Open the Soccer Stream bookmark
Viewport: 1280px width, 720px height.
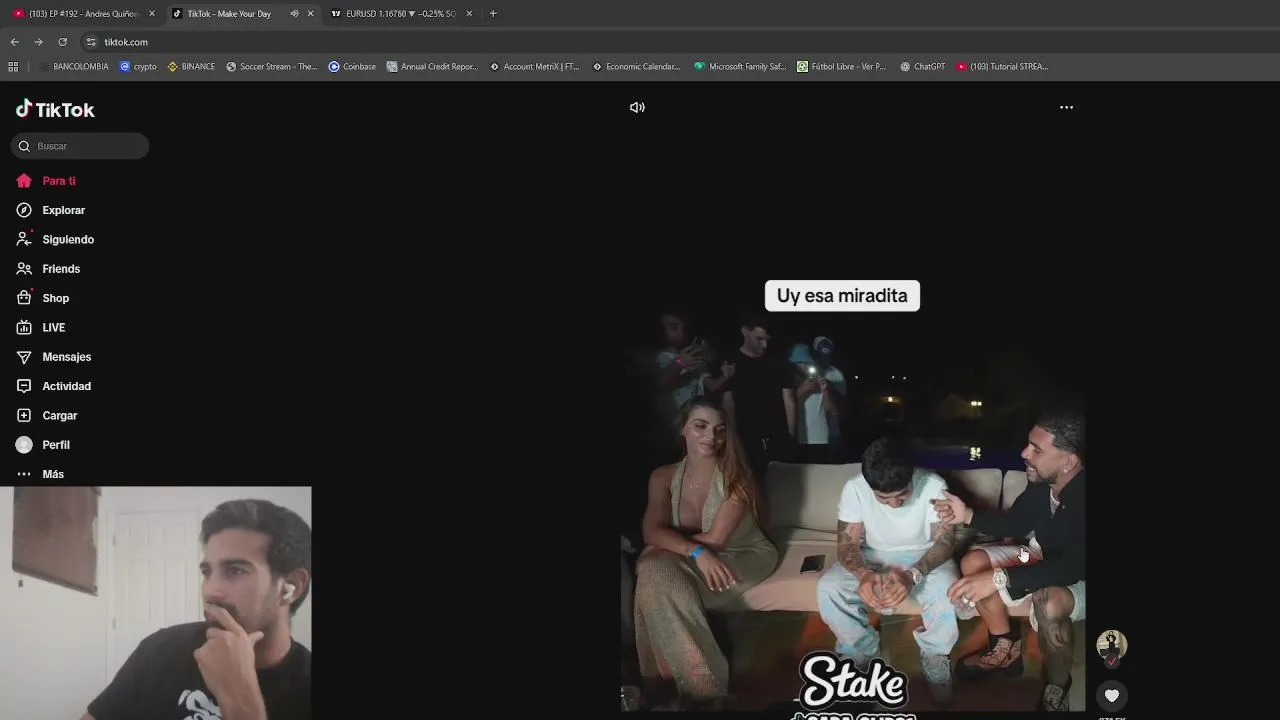click(271, 67)
